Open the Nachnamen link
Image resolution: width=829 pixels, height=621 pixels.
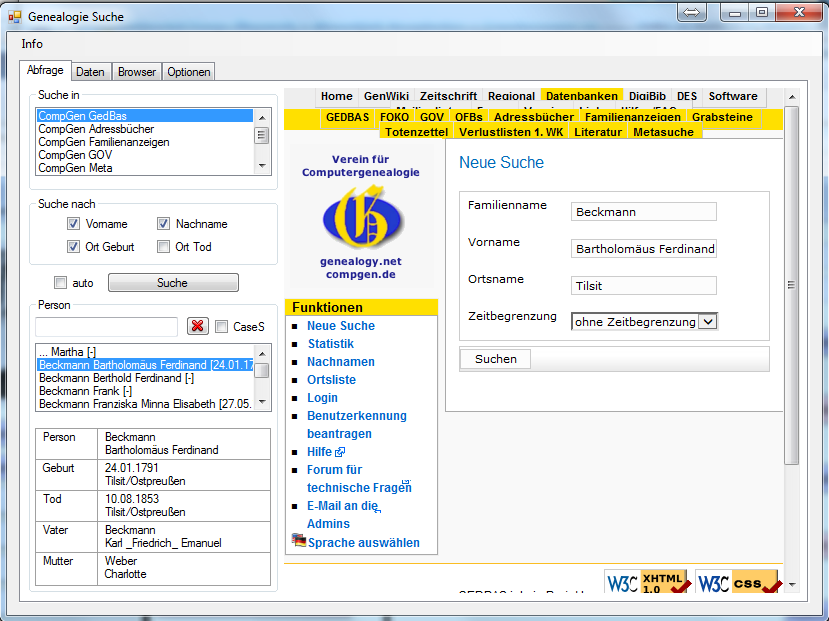(x=341, y=362)
